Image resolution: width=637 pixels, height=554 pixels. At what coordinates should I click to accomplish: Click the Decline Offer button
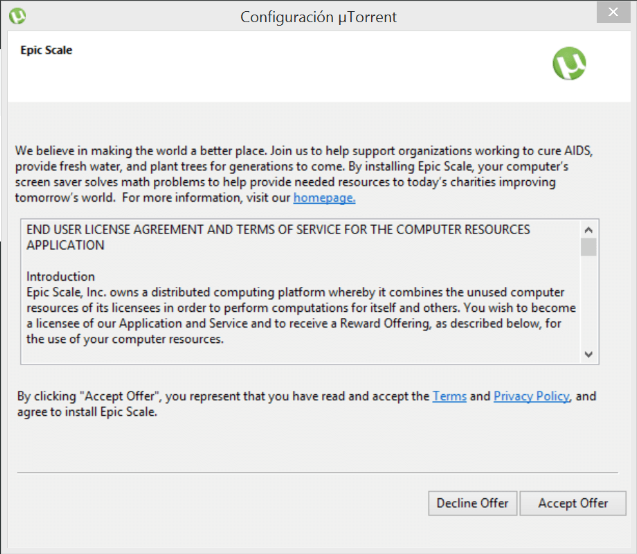[472, 503]
